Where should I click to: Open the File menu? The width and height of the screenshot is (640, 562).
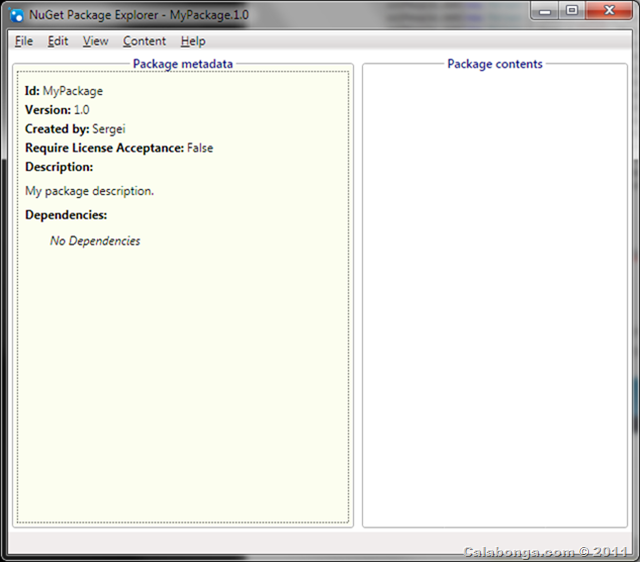point(24,41)
